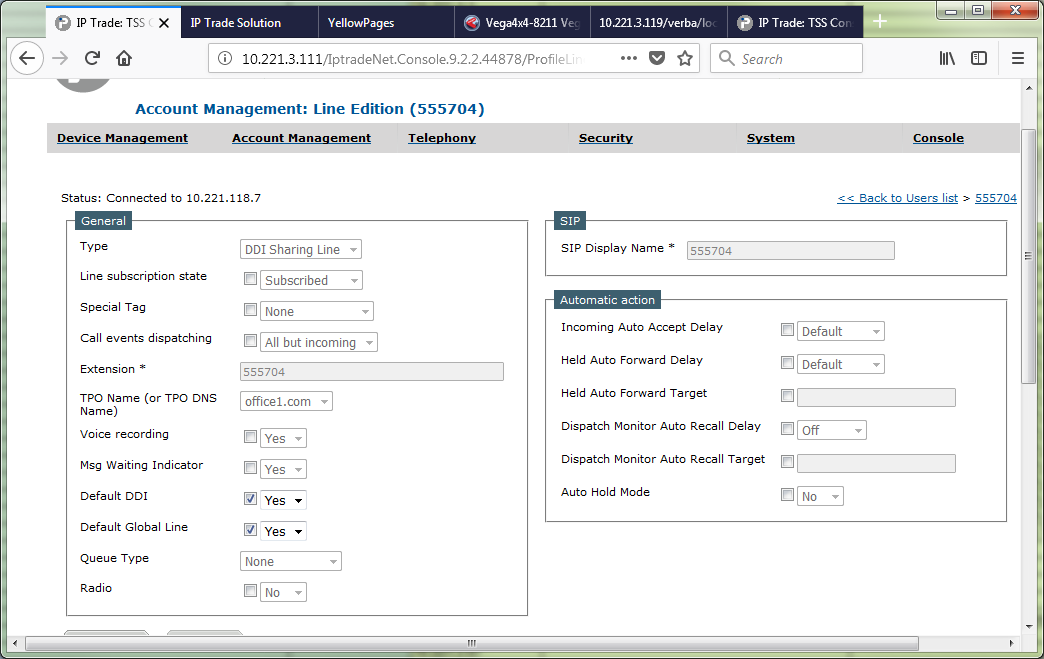Uncheck the Default Global Line checkbox
Image resolution: width=1044 pixels, height=659 pixels.
[250, 530]
